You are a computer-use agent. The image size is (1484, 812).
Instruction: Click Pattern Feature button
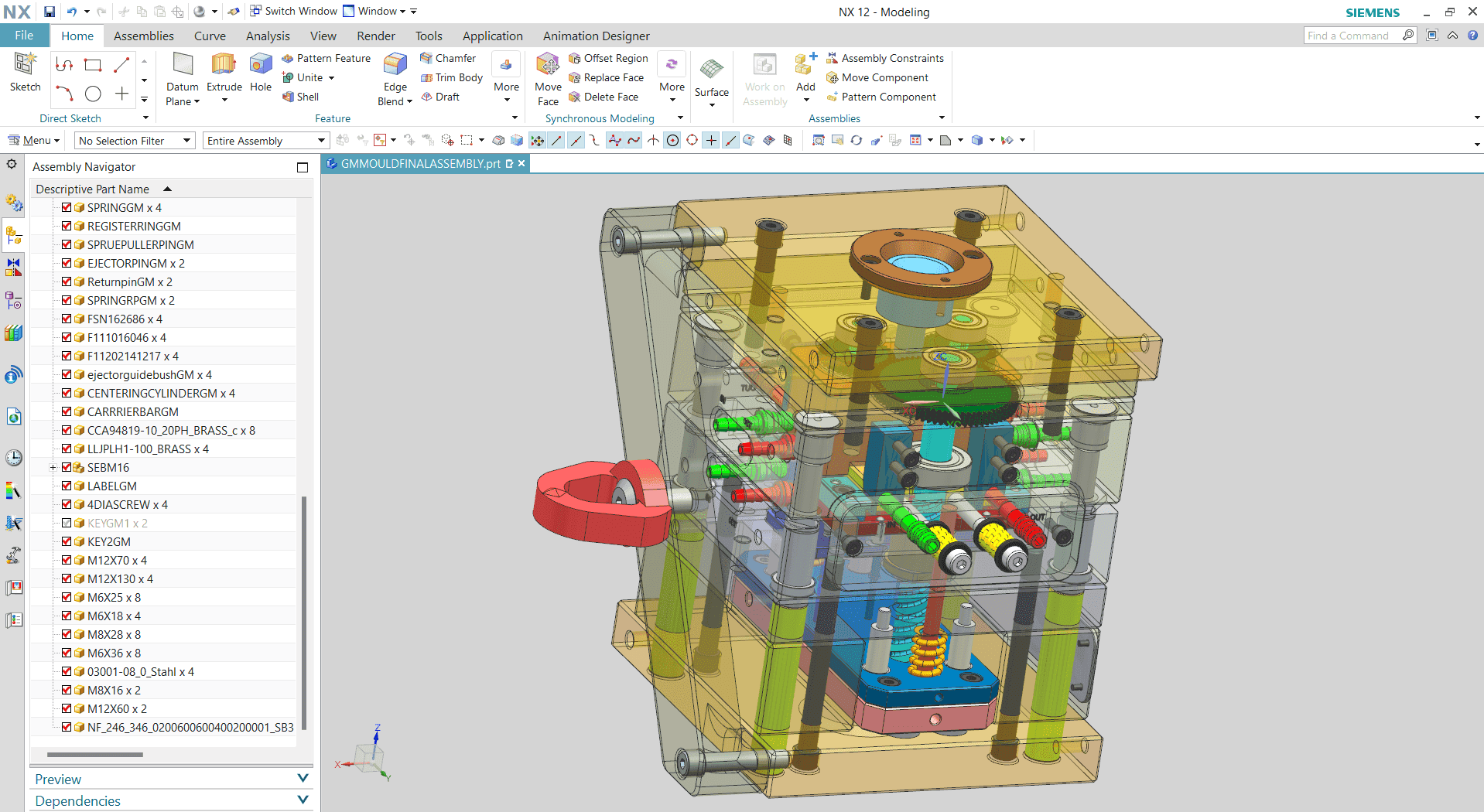pyautogui.click(x=326, y=58)
